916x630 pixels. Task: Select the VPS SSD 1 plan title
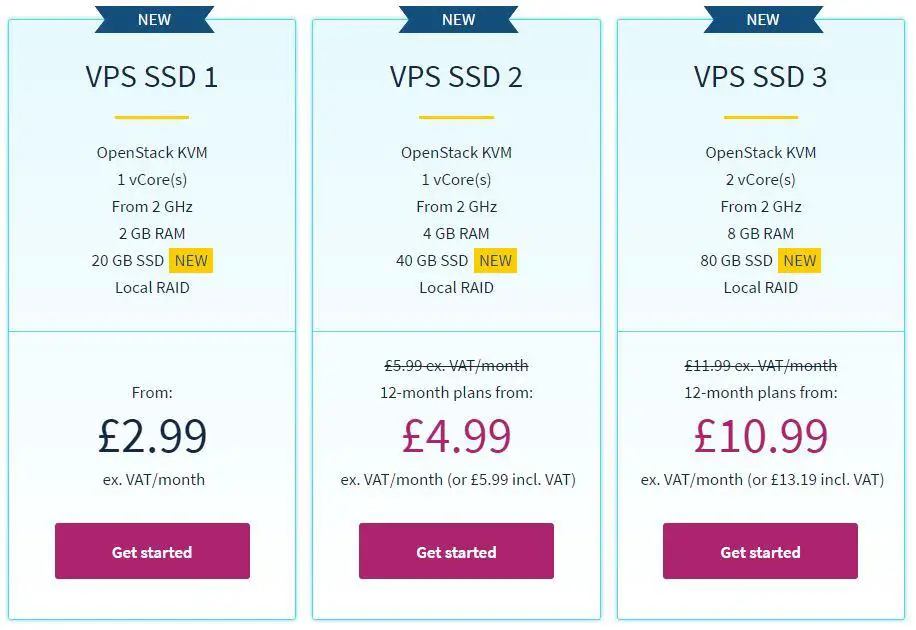152,77
